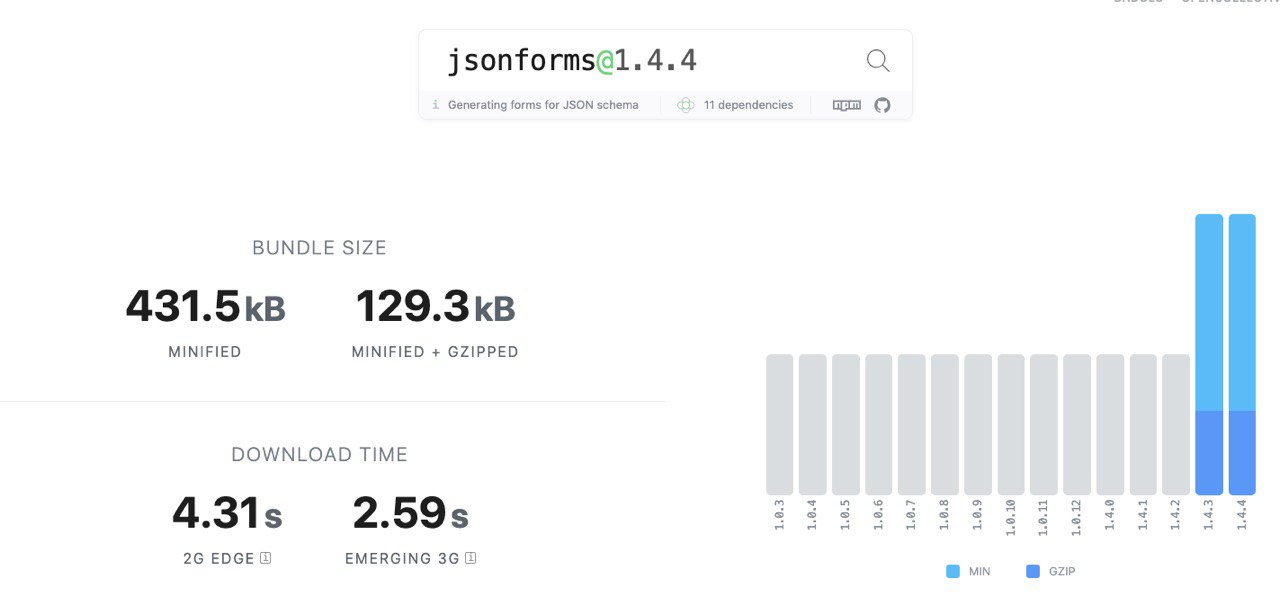This screenshot has width=1280, height=606.
Task: Select the version 1.0.8 bar
Action: coord(945,424)
